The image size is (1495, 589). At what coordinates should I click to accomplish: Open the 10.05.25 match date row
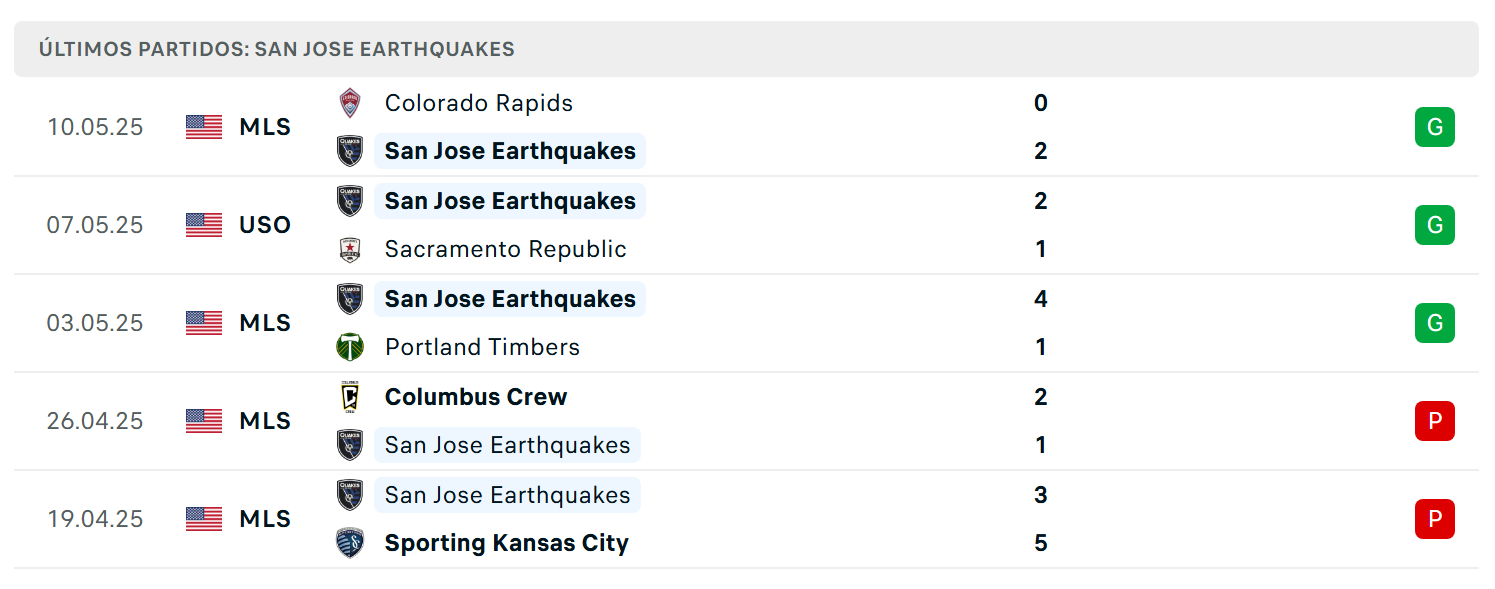[746, 127]
